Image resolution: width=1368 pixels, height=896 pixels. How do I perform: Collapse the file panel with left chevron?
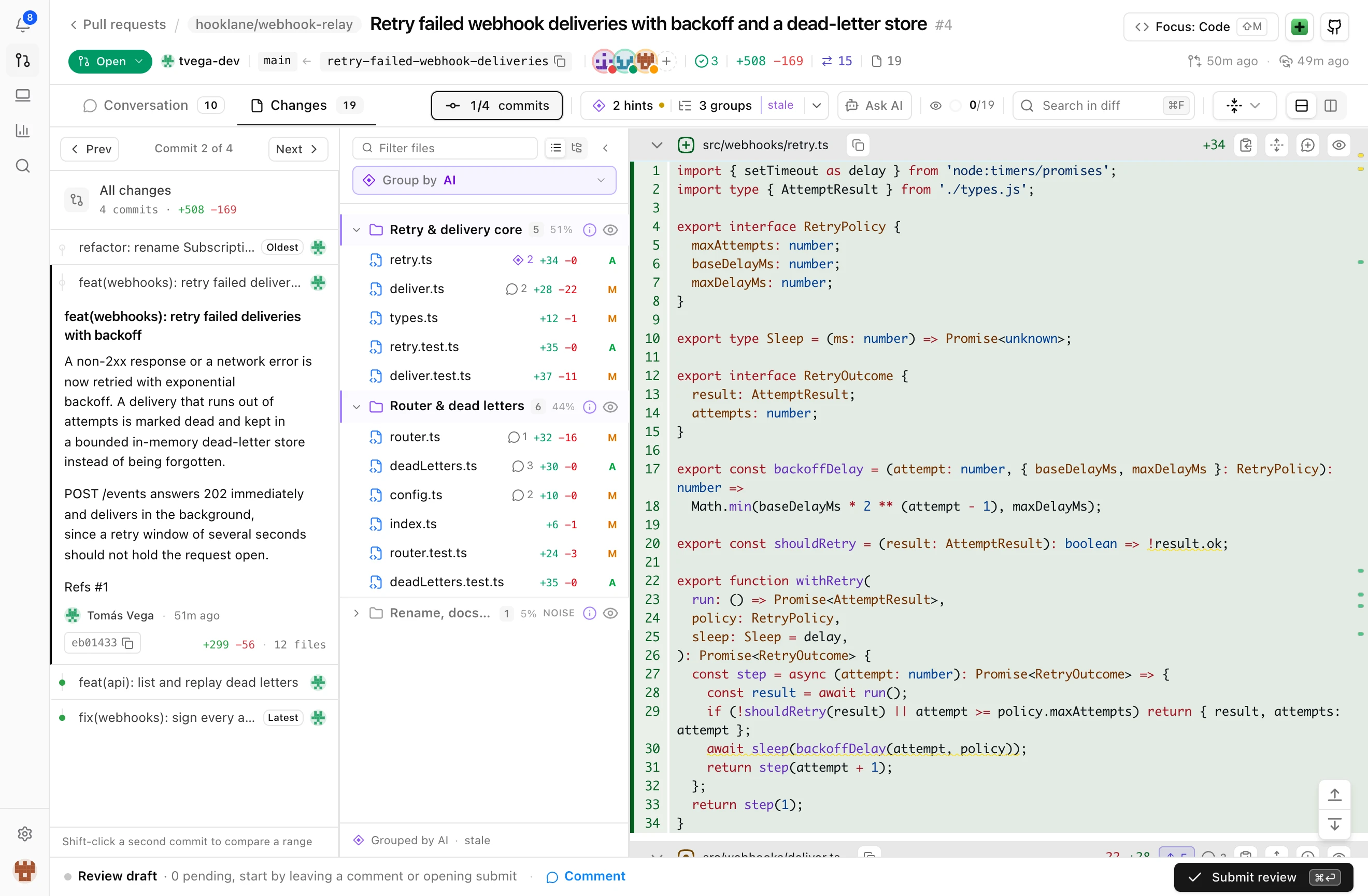click(605, 148)
